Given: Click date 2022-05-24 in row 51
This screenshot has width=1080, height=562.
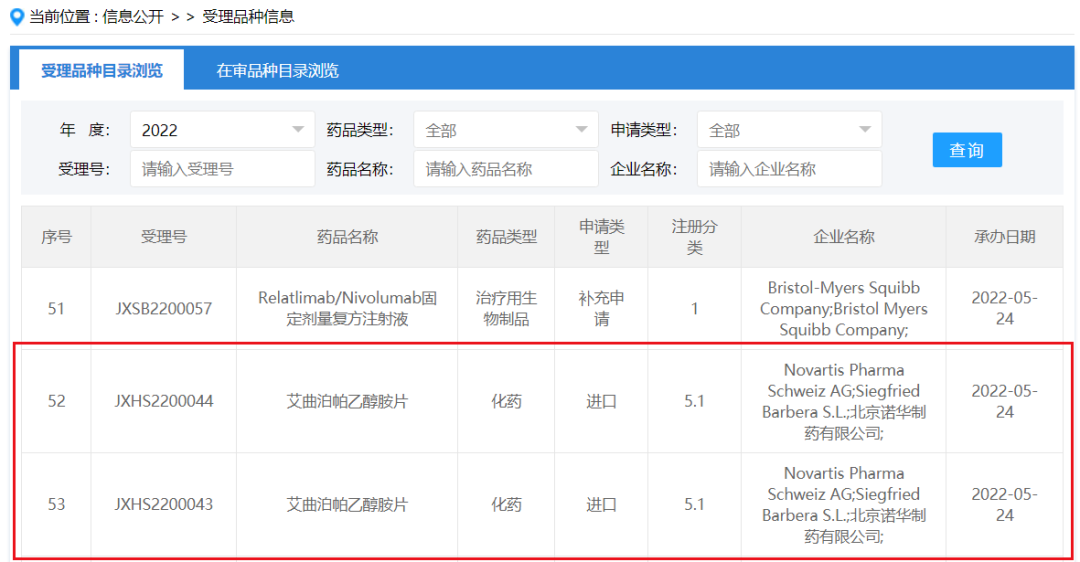Looking at the screenshot, I should point(1004,309).
